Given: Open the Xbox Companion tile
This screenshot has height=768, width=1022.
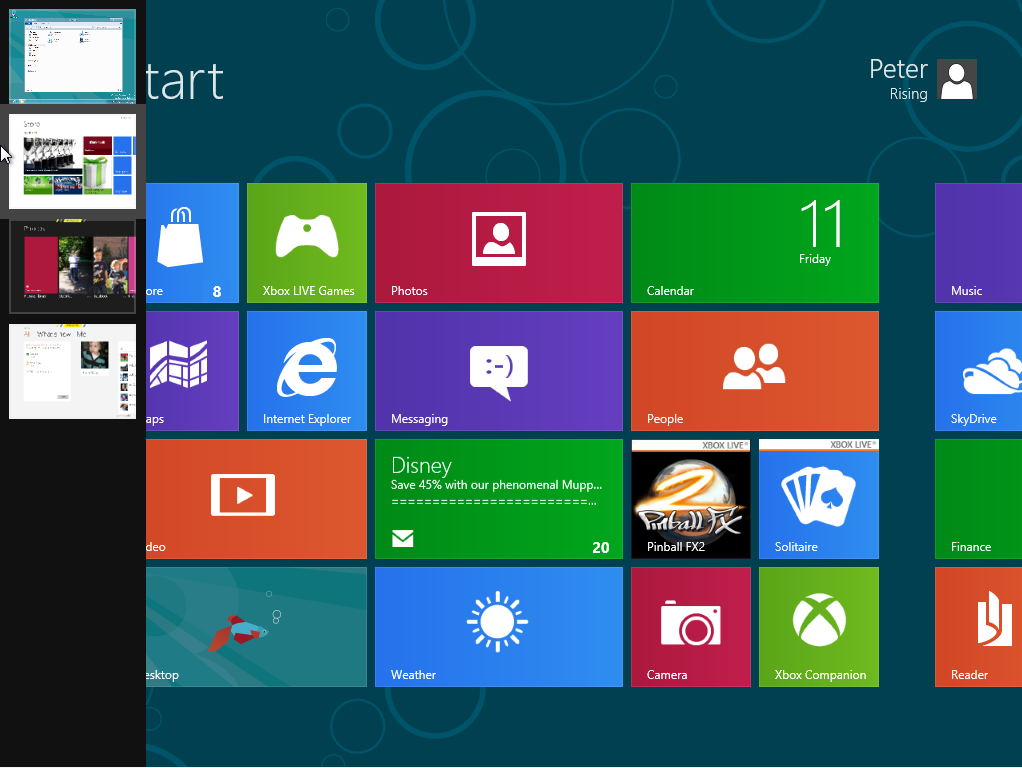Looking at the screenshot, I should pyautogui.click(x=819, y=627).
